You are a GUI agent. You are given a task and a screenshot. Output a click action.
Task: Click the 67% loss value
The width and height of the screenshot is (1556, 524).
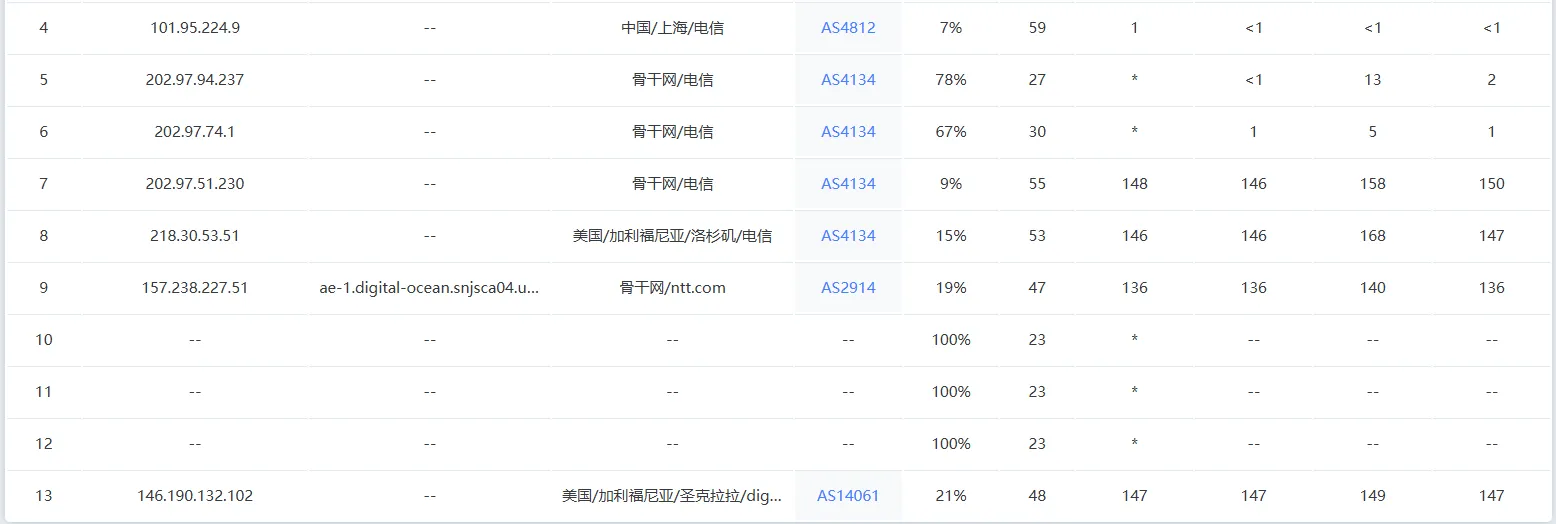click(951, 132)
